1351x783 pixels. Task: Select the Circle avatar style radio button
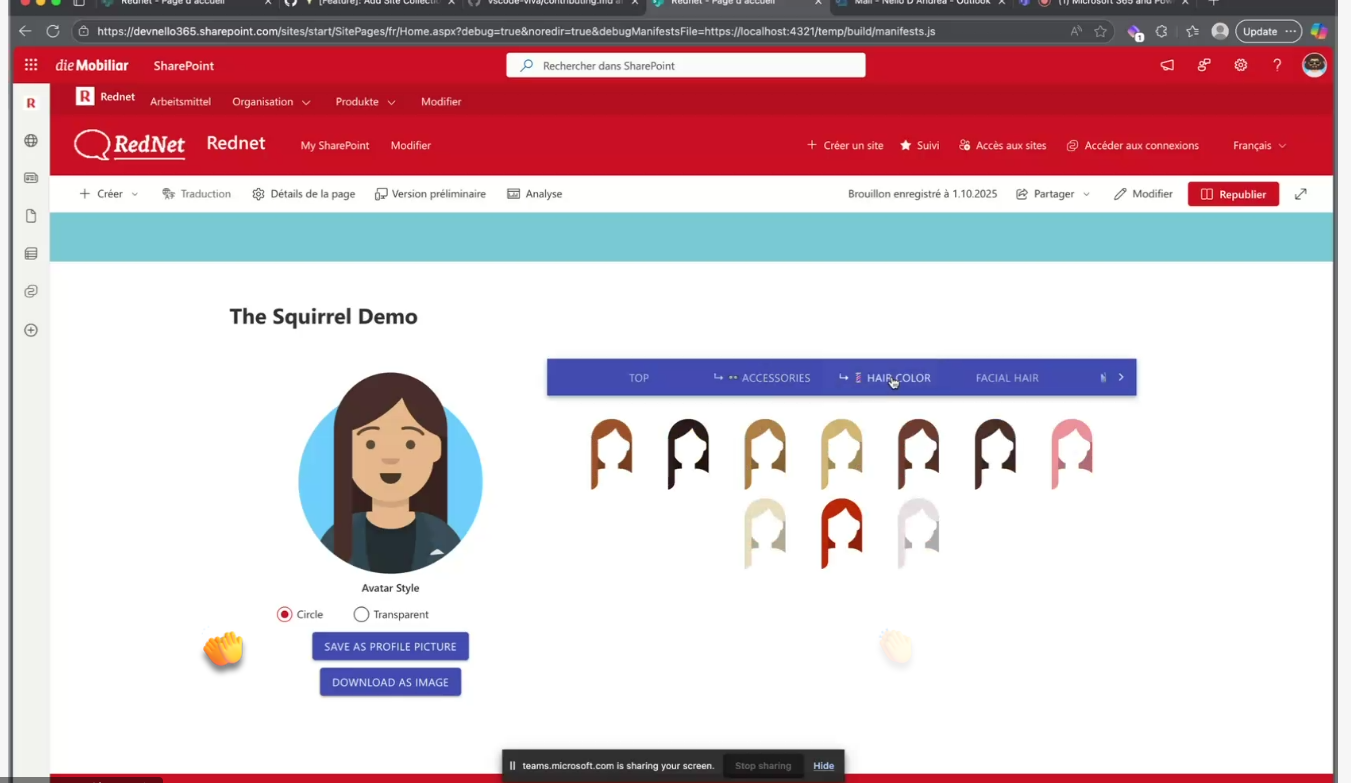point(285,614)
